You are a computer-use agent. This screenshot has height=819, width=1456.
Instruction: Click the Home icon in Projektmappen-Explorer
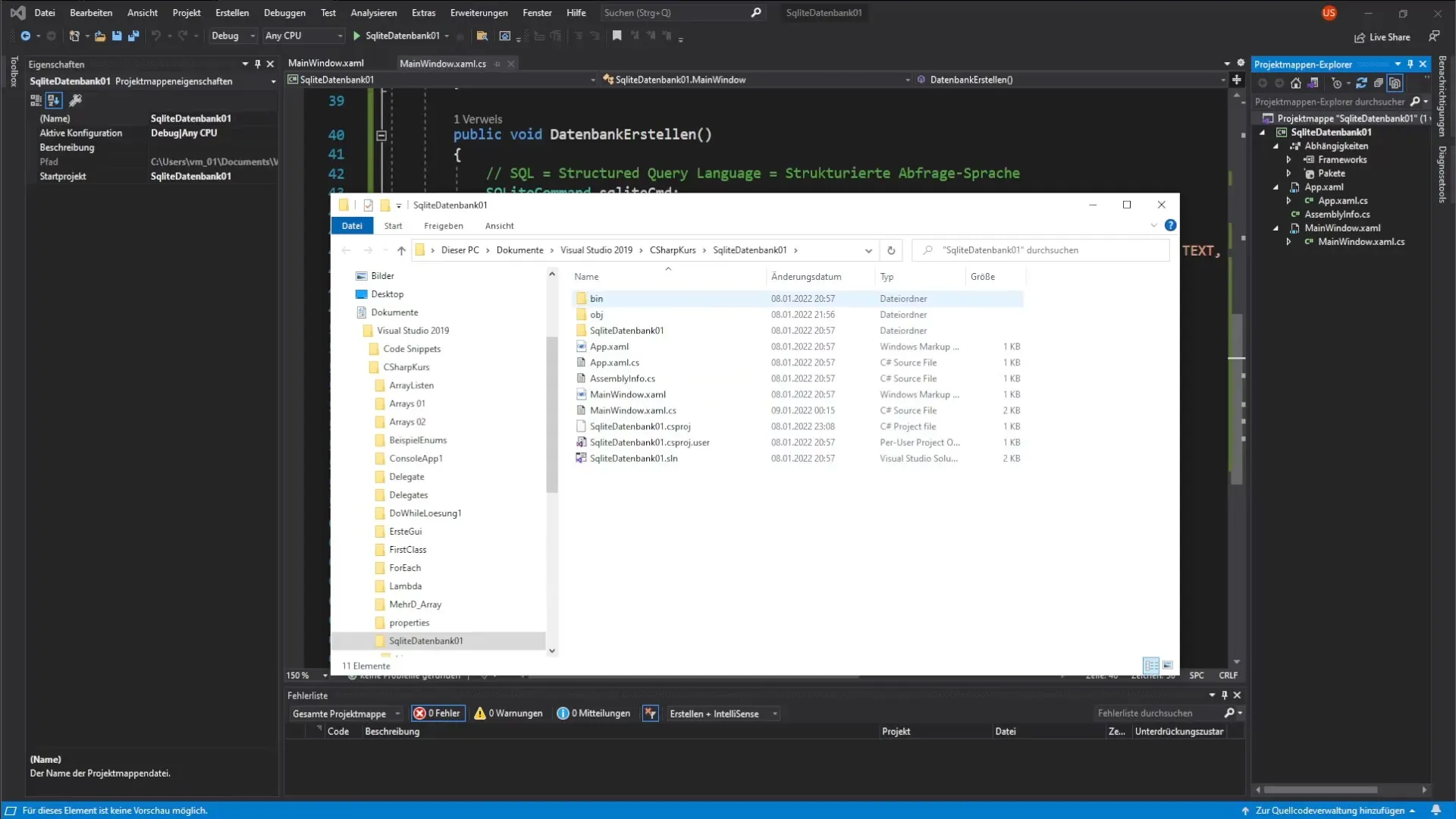pos(1296,83)
